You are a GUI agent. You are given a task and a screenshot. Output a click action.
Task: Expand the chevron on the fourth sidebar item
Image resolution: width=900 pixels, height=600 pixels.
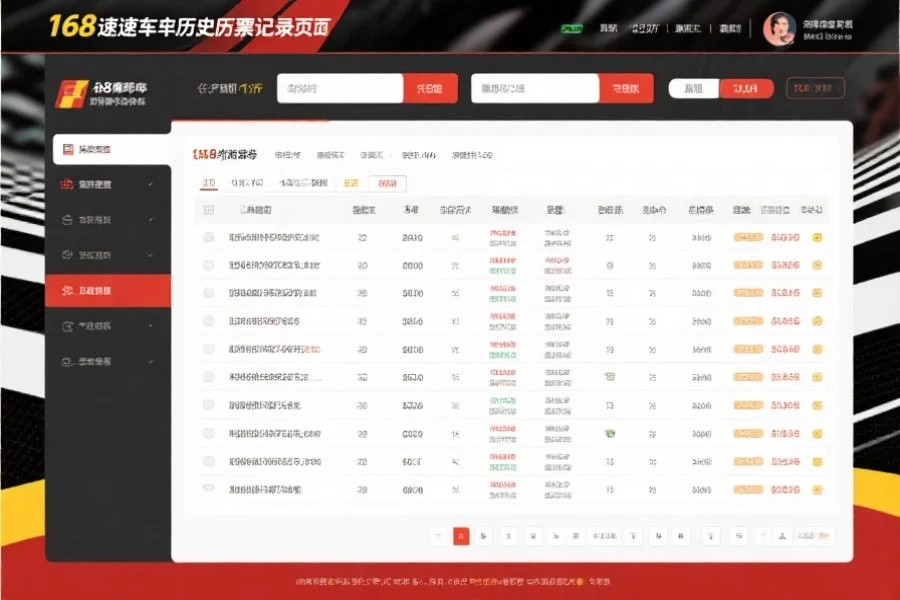(150, 255)
